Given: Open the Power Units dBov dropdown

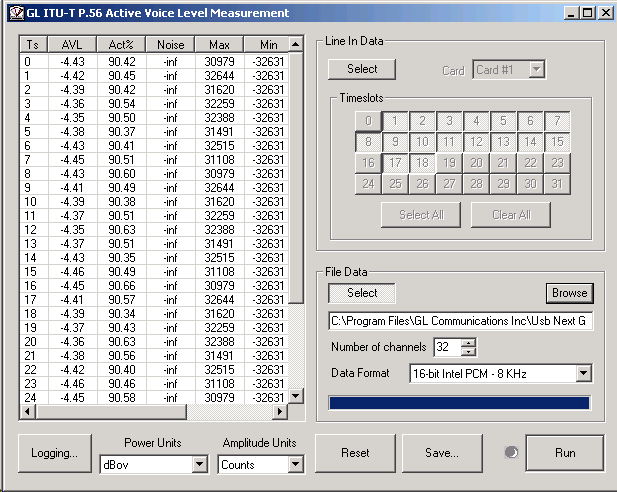Looking at the screenshot, I should pos(200,464).
